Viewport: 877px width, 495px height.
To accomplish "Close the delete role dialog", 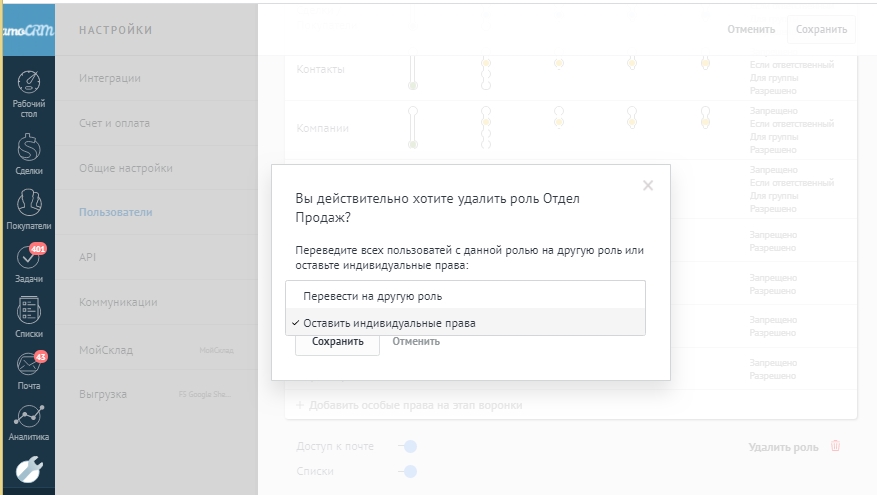I will click(x=648, y=185).
